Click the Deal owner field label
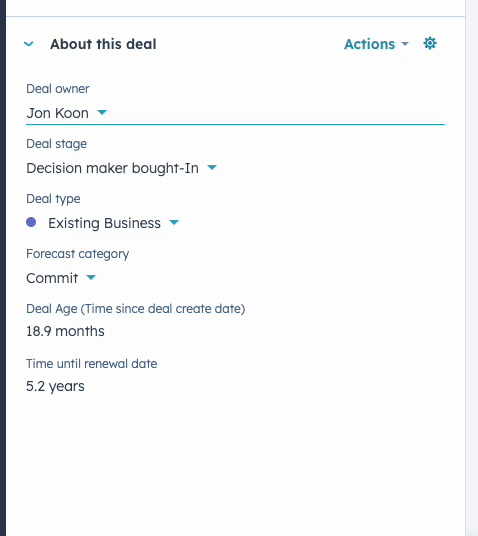This screenshot has height=536, width=478. click(x=58, y=89)
